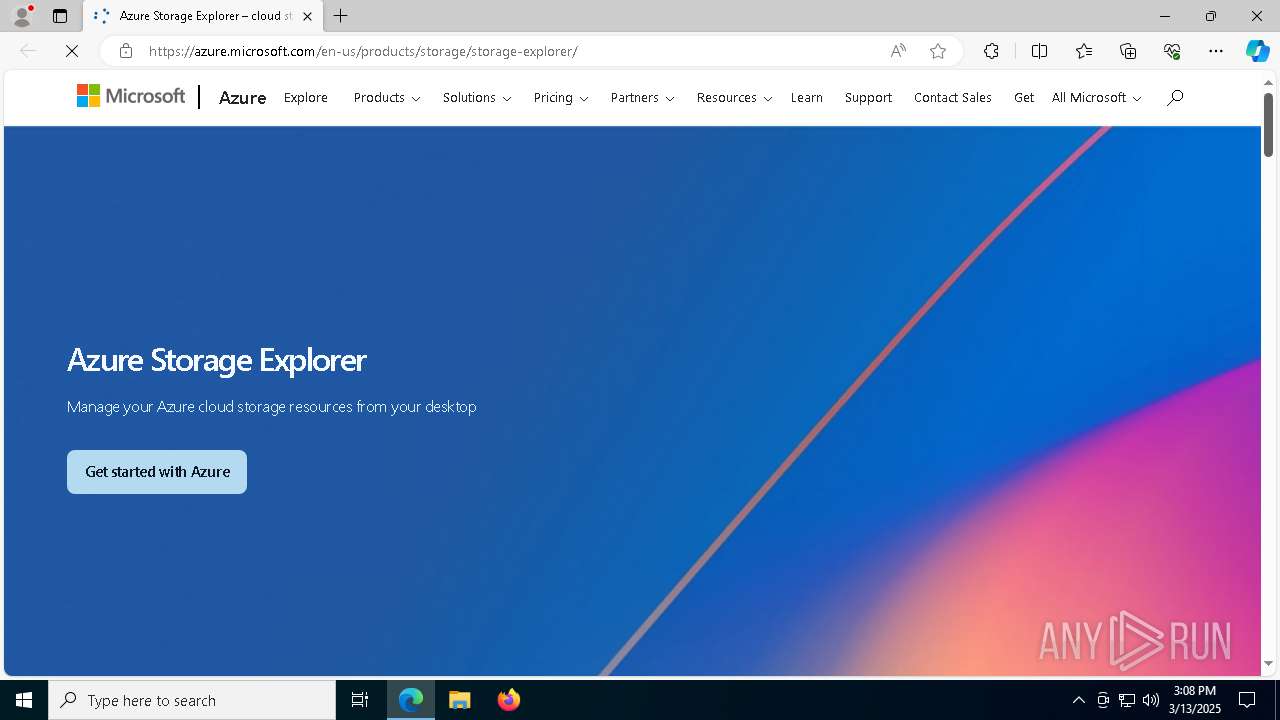Image resolution: width=1280 pixels, height=720 pixels.
Task: Open the Support link
Action: (x=868, y=97)
